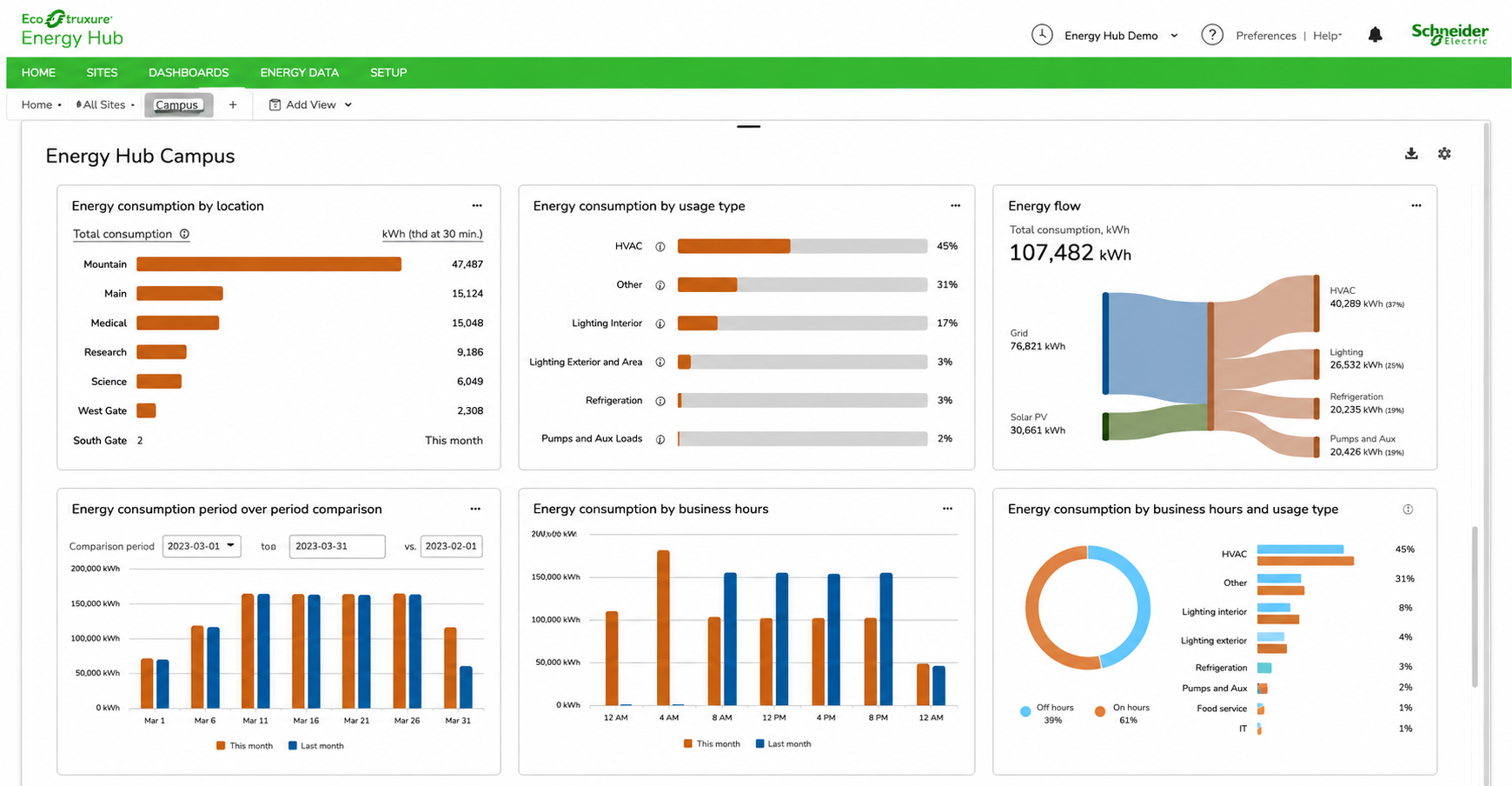The width and height of the screenshot is (1512, 786).
Task: Go to HOME menu
Action: tap(38, 73)
